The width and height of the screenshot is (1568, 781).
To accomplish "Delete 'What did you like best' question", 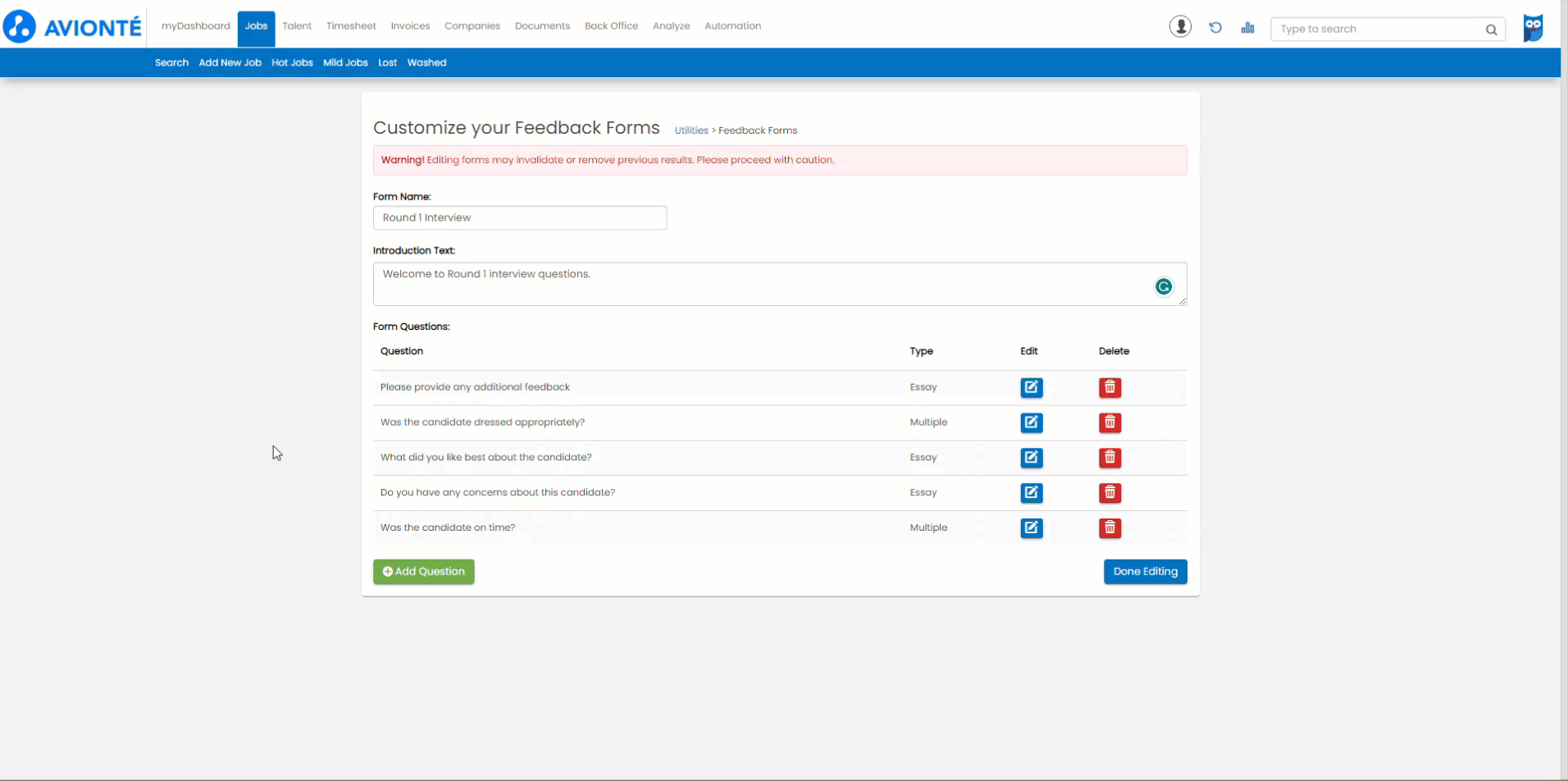I will click(1110, 458).
